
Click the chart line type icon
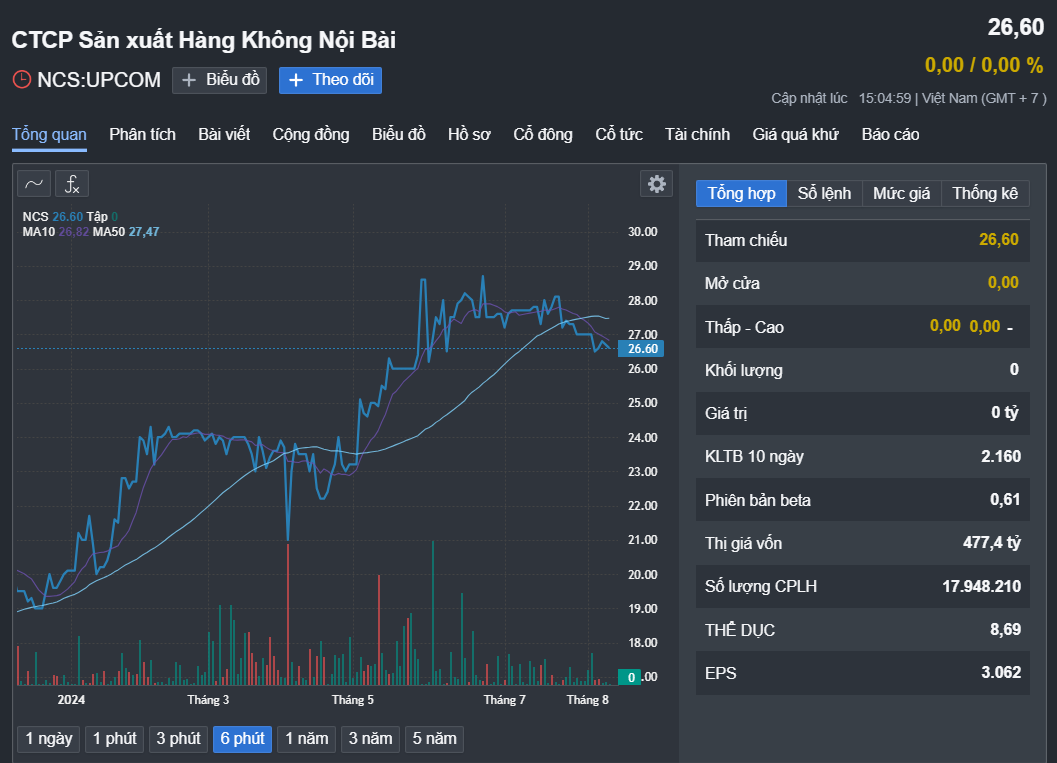tap(34, 183)
